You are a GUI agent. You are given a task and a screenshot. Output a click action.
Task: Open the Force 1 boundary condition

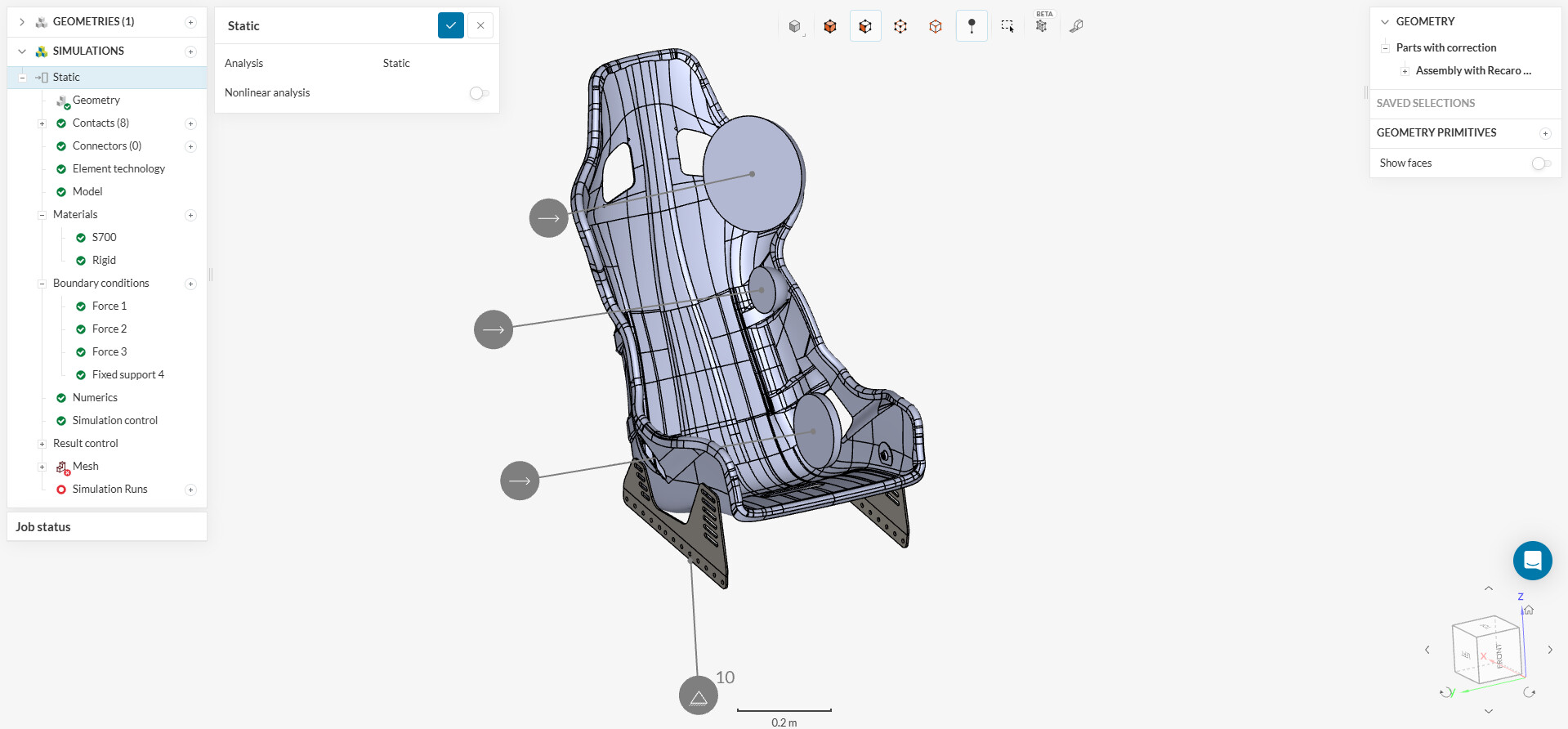tap(109, 306)
